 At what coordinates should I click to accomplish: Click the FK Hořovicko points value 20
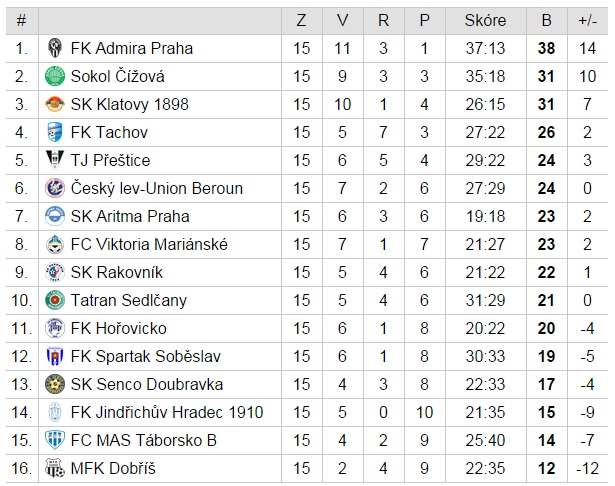coord(546,328)
